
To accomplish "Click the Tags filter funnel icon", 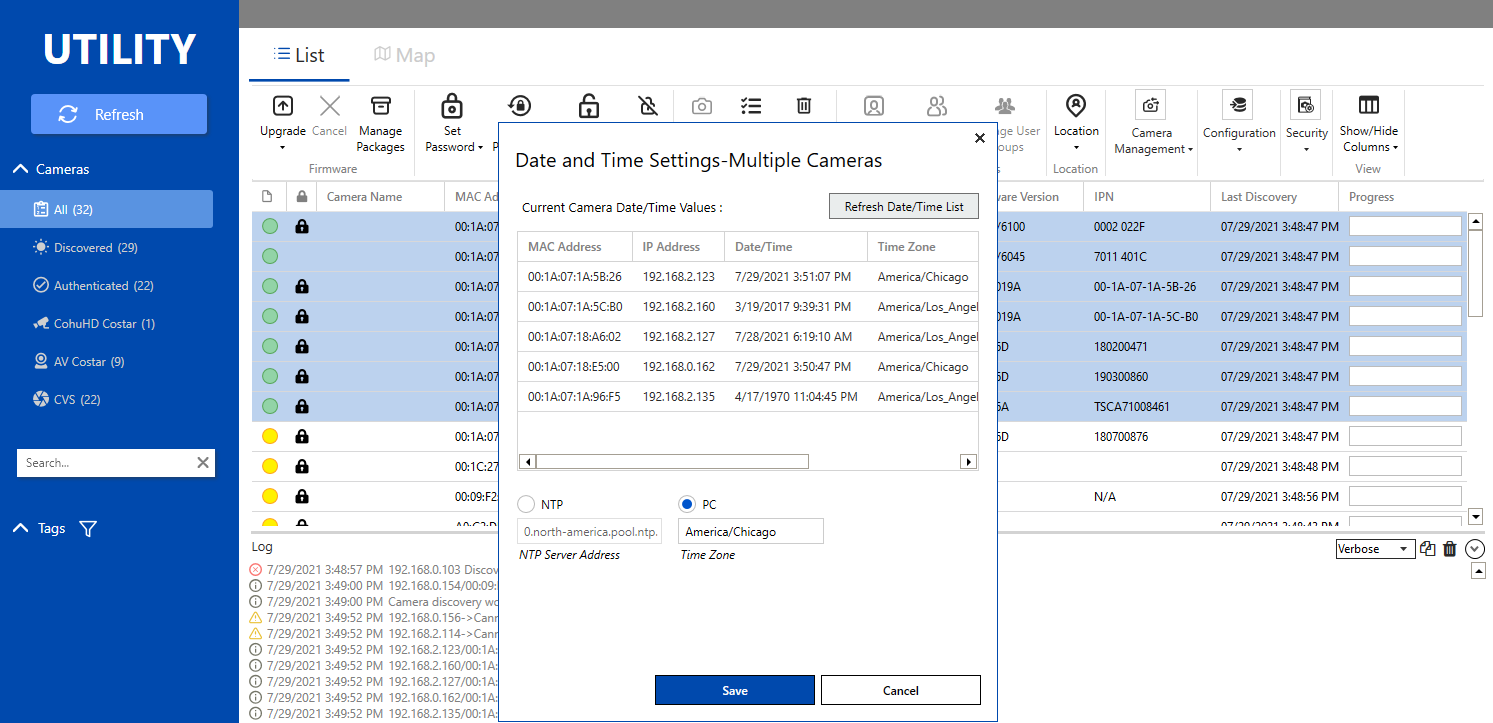I will point(88,529).
